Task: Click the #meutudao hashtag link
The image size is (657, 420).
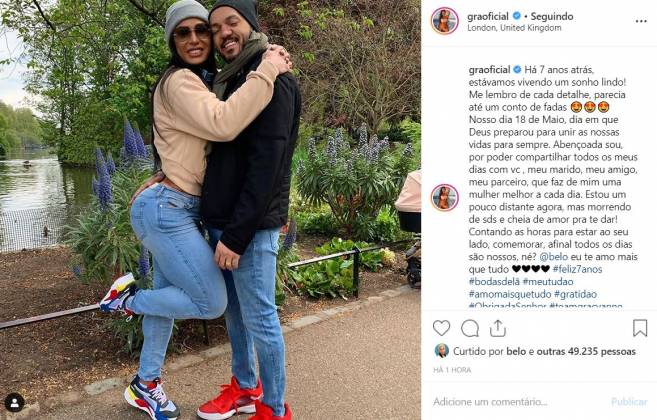Action: [x=548, y=282]
